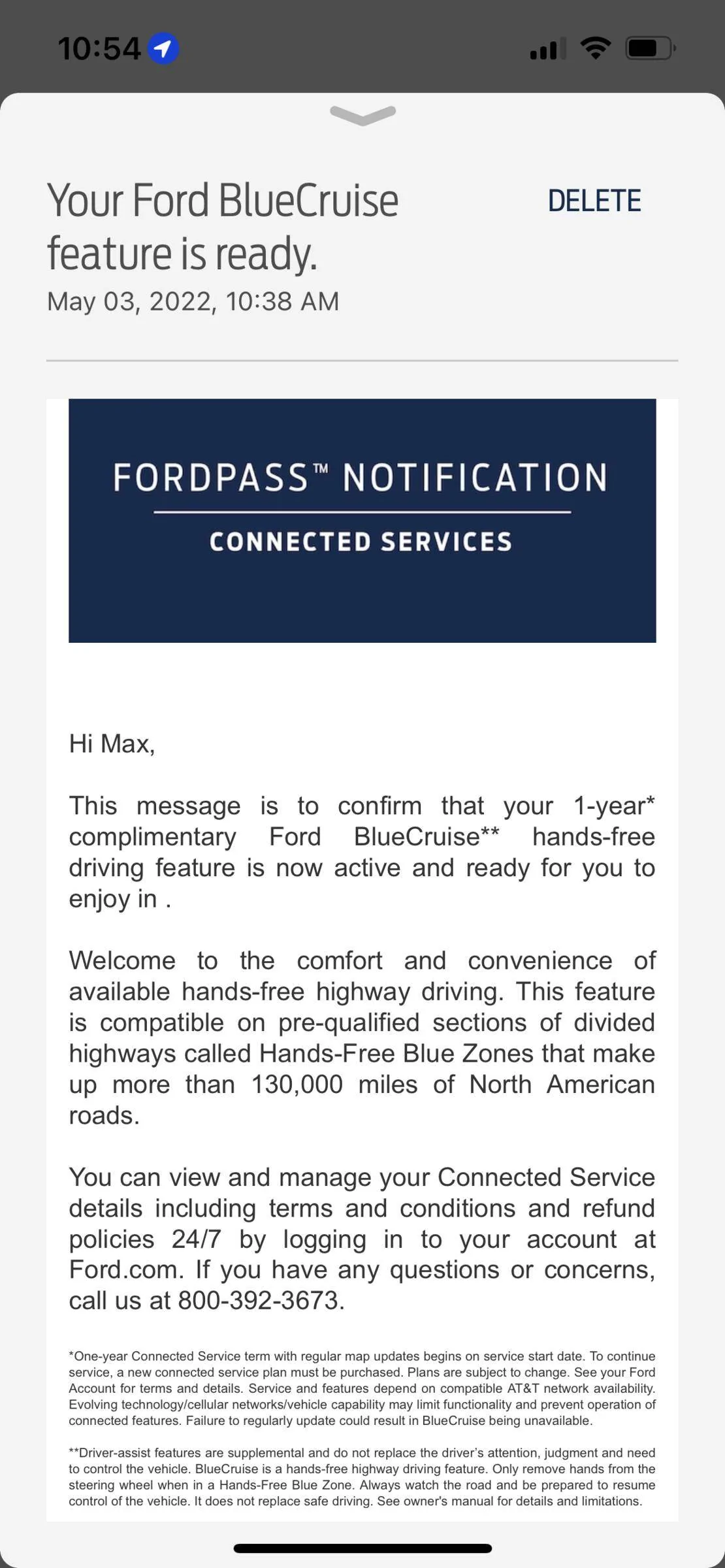Tap the BlueCruise confirmation paragraph

pyautogui.click(x=362, y=852)
